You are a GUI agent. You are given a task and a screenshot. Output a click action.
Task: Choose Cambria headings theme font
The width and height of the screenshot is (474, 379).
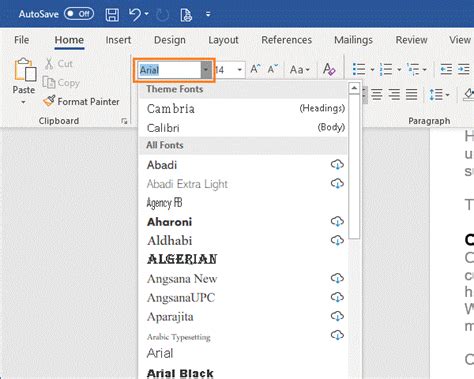coord(243,108)
